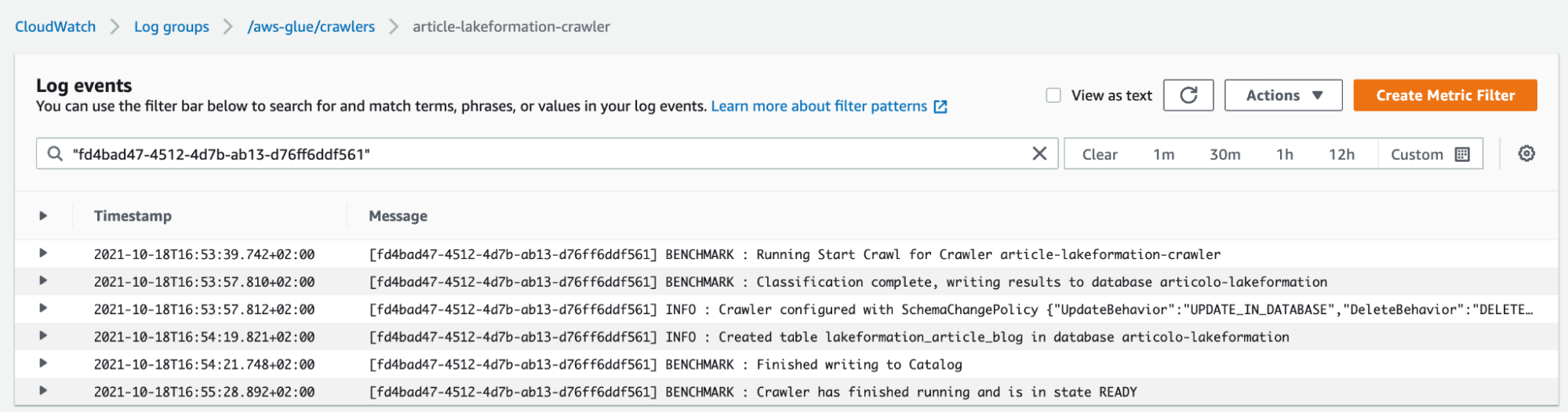Expand the Created table lakeformation_article_blog event
Viewport: 1568px width, 413px height.
click(x=43, y=336)
